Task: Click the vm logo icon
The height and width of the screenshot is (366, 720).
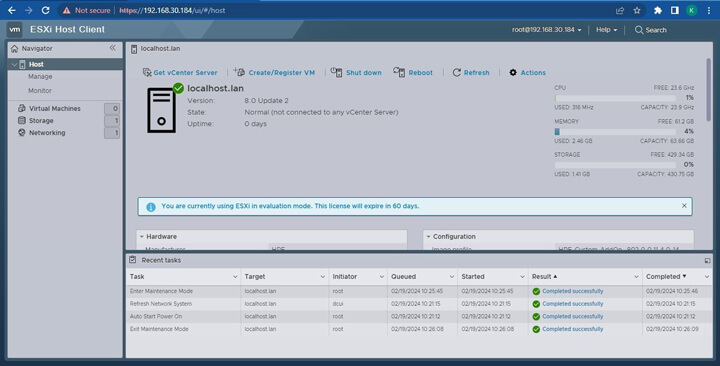Action: tap(15, 29)
